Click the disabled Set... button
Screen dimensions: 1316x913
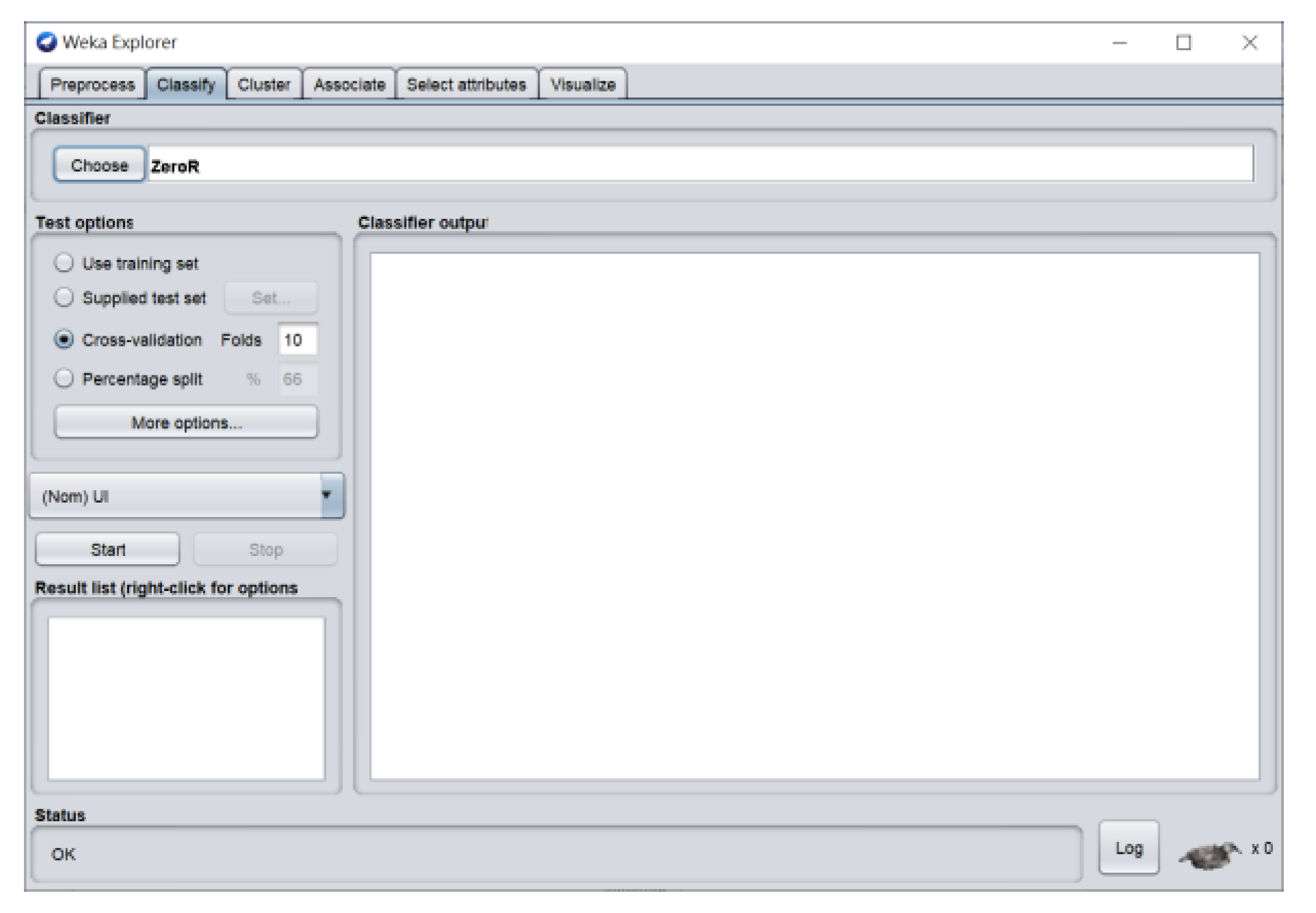(271, 297)
